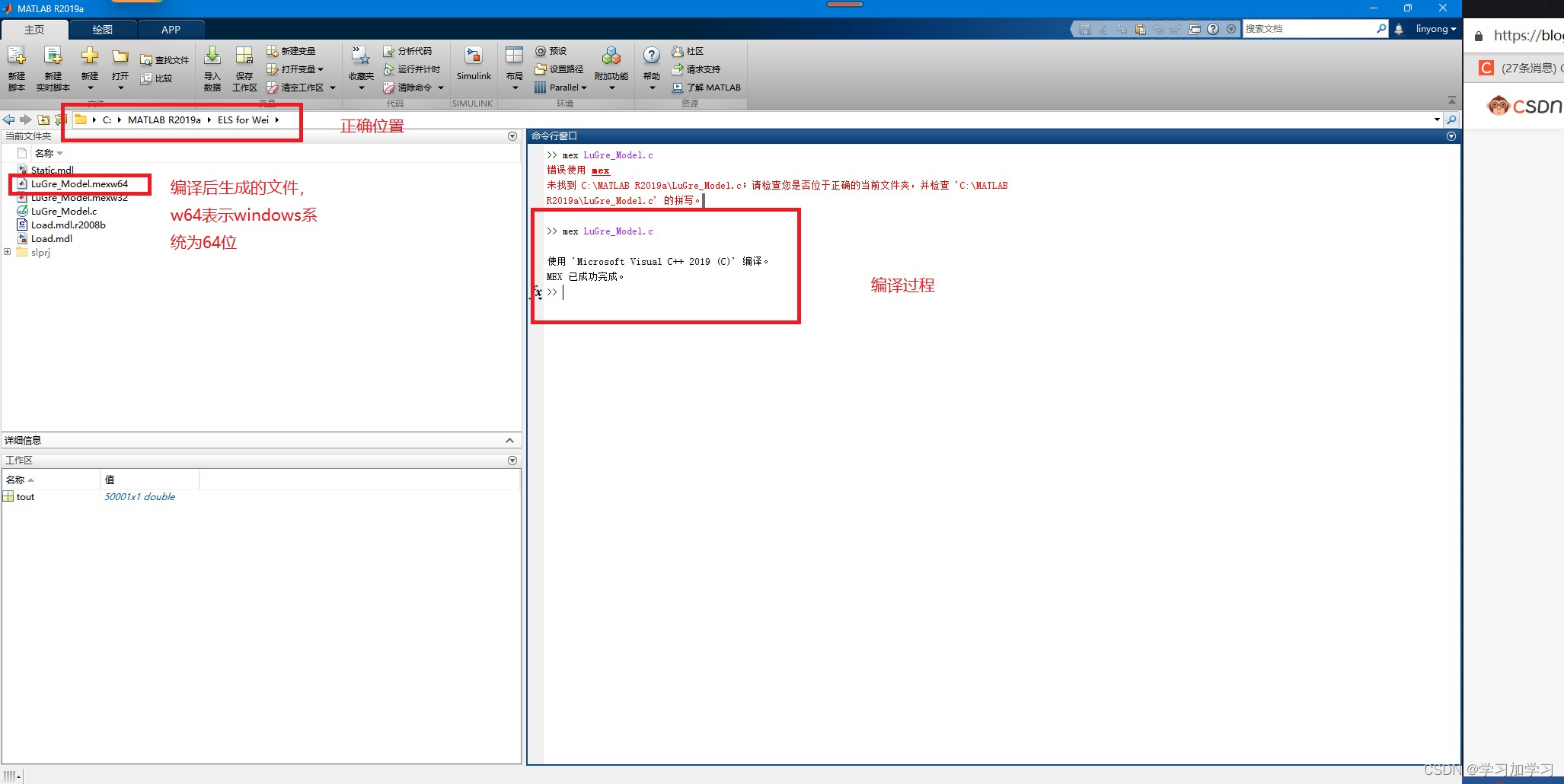1564x784 pixels.
Task: Collapse the 详细信息 panel
Action: [x=510, y=439]
